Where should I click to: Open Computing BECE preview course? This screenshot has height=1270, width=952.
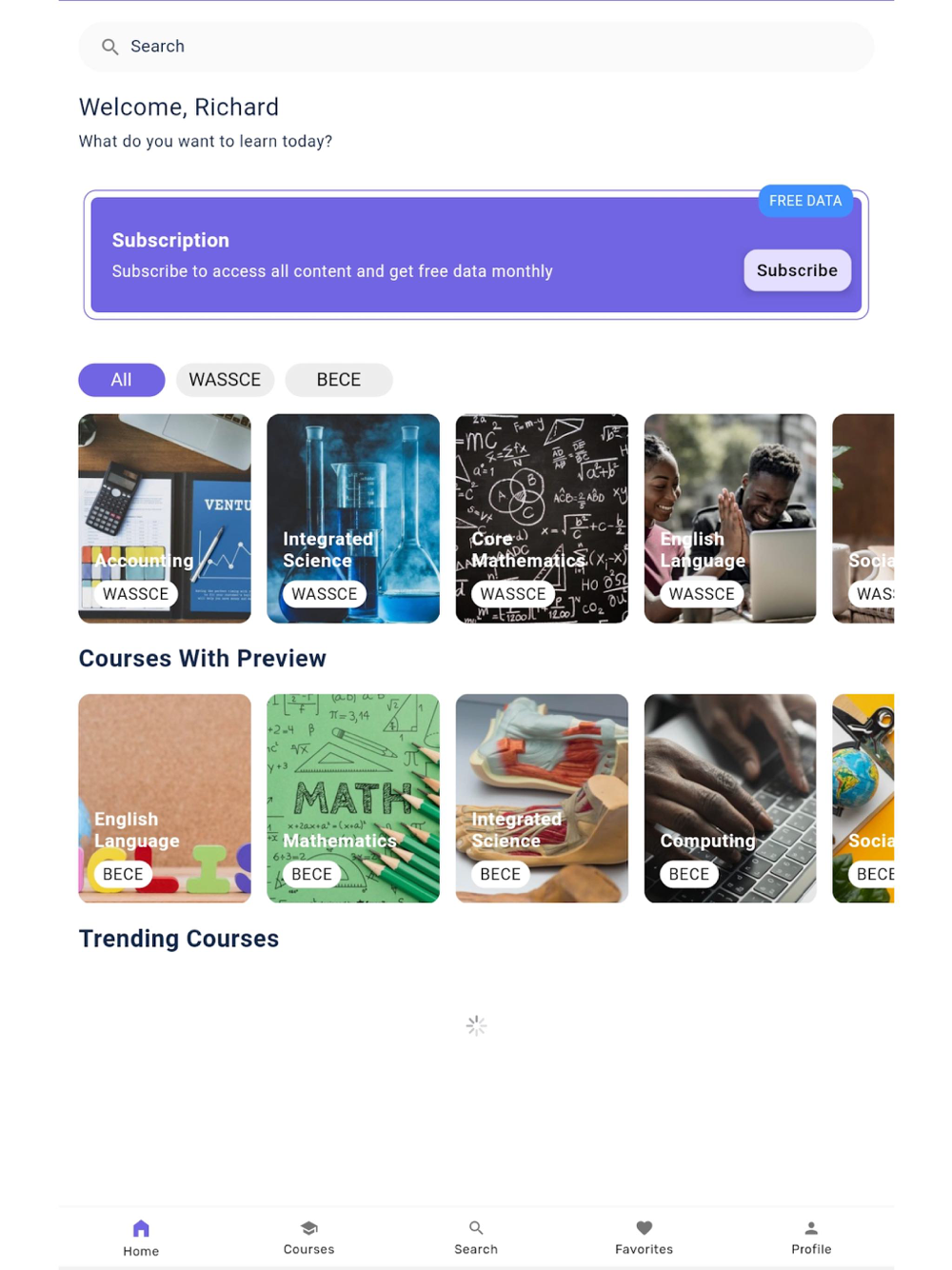pyautogui.click(x=730, y=799)
